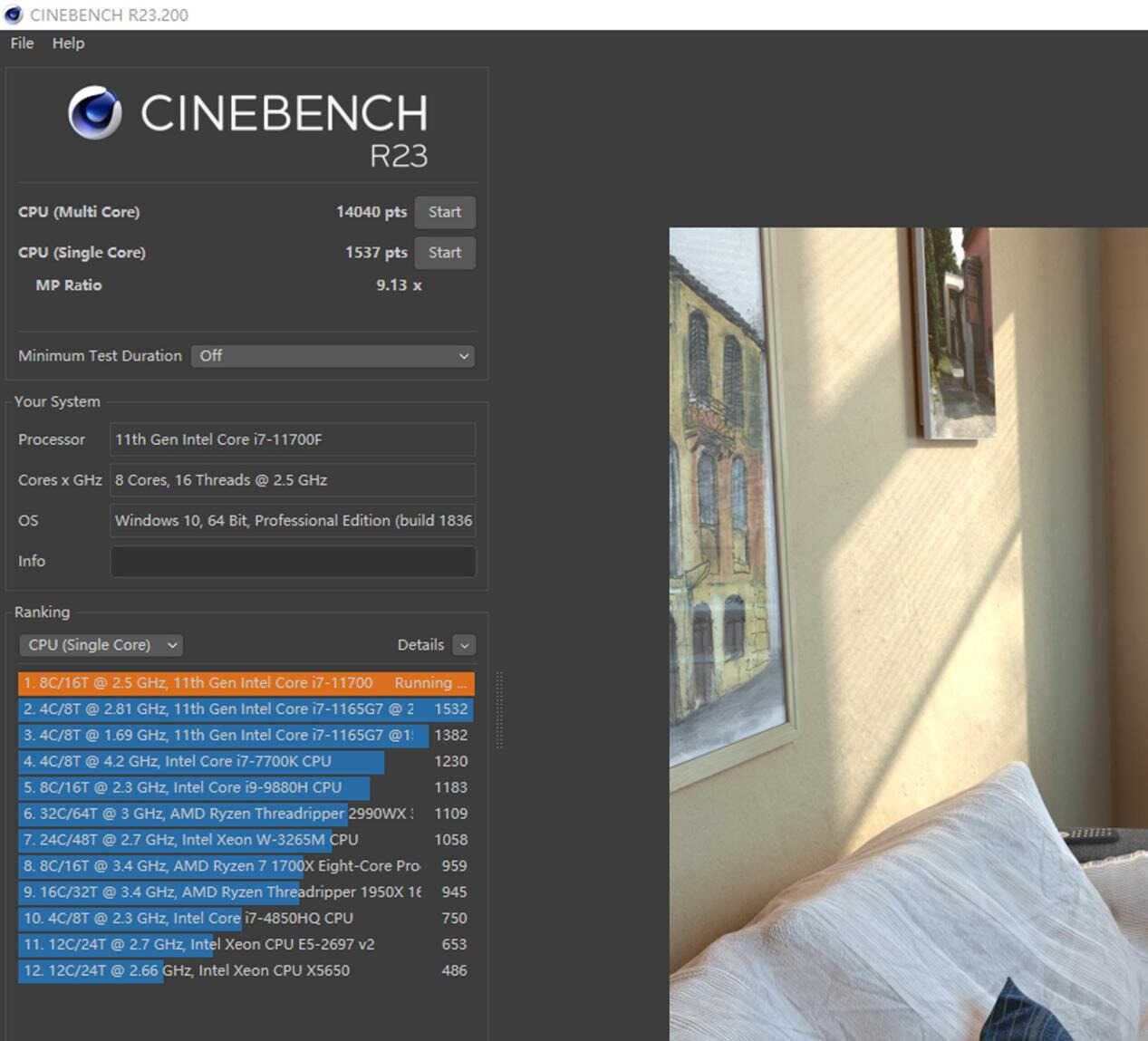Select the i7-1165G7 1.69 GHz ranking row
Image resolution: width=1148 pixels, height=1041 pixels.
(x=246, y=736)
